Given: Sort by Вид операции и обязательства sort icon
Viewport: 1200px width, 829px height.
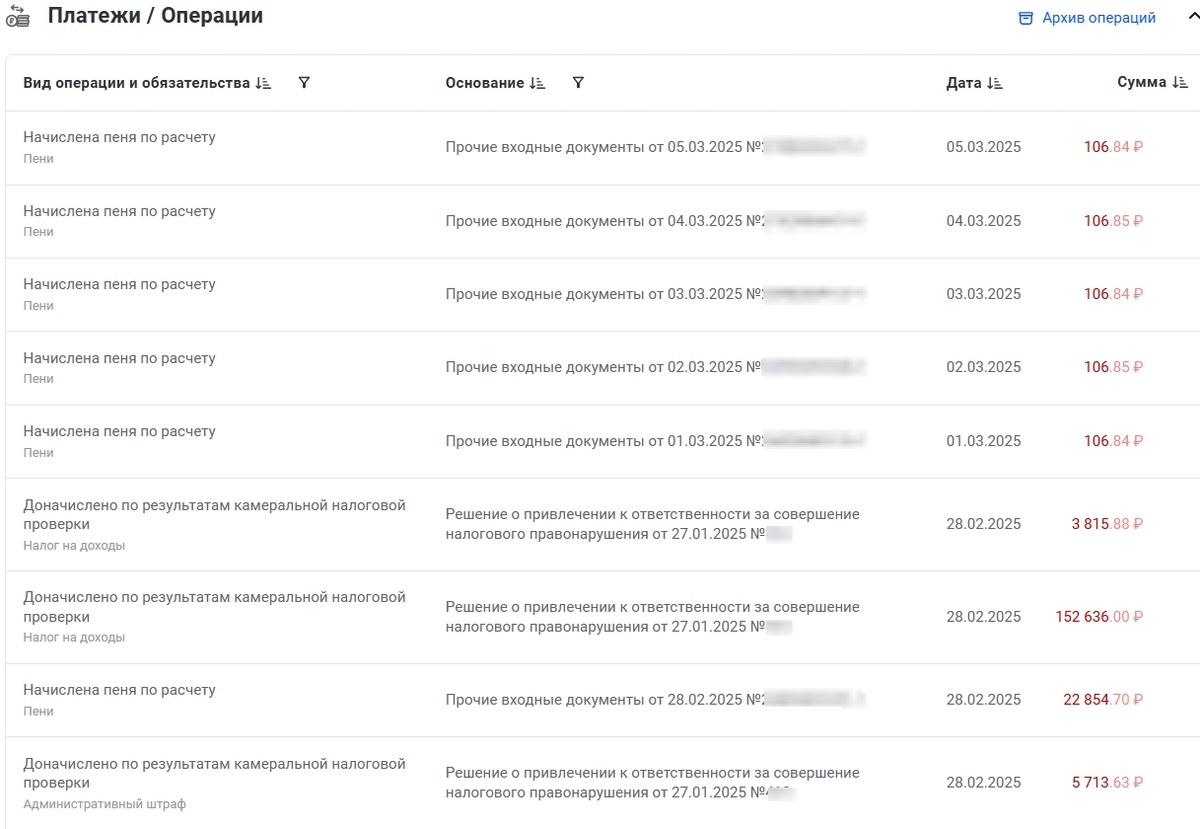Looking at the screenshot, I should click(262, 83).
